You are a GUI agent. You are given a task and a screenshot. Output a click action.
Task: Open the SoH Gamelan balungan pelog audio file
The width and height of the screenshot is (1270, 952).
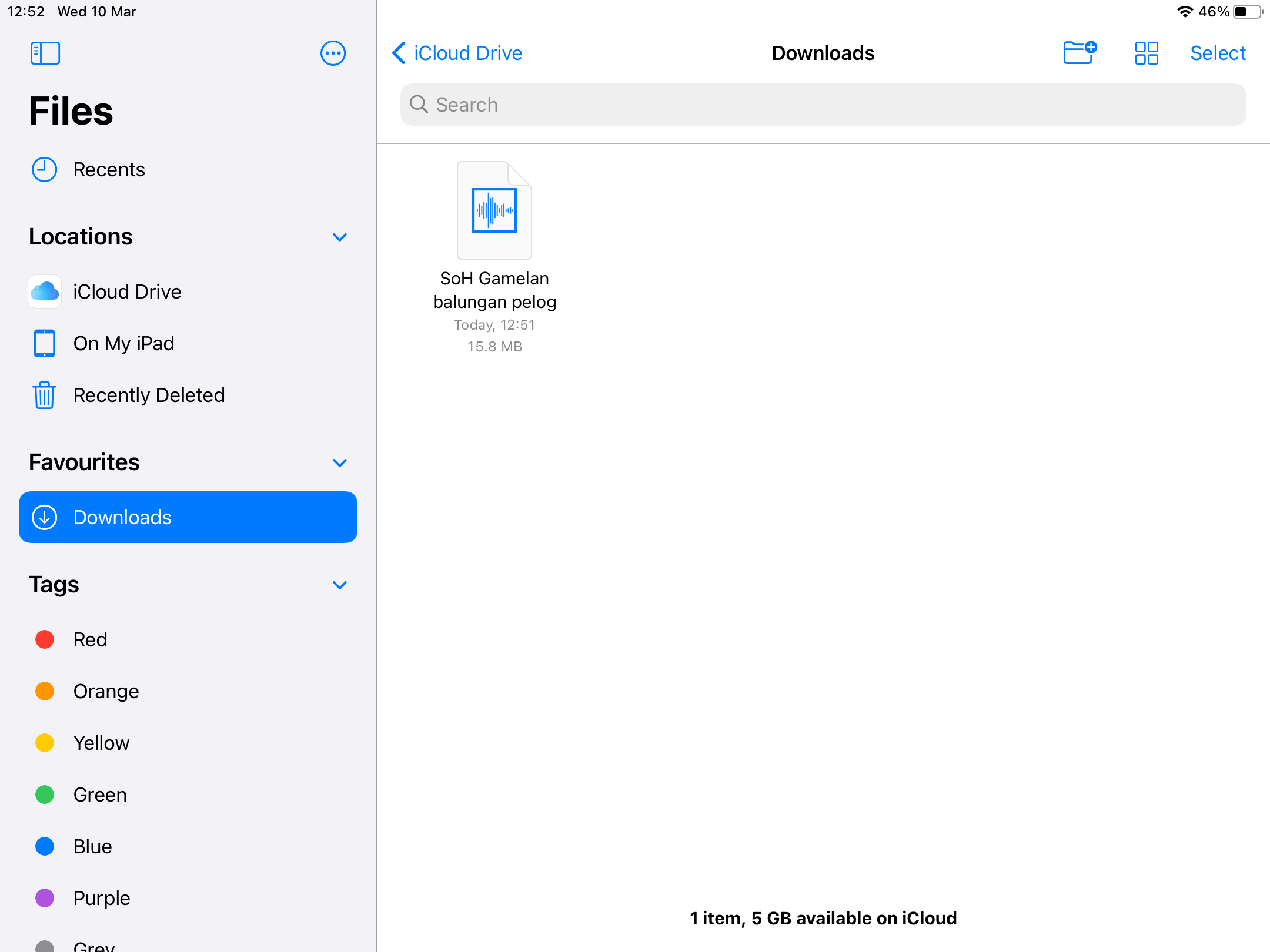point(494,210)
